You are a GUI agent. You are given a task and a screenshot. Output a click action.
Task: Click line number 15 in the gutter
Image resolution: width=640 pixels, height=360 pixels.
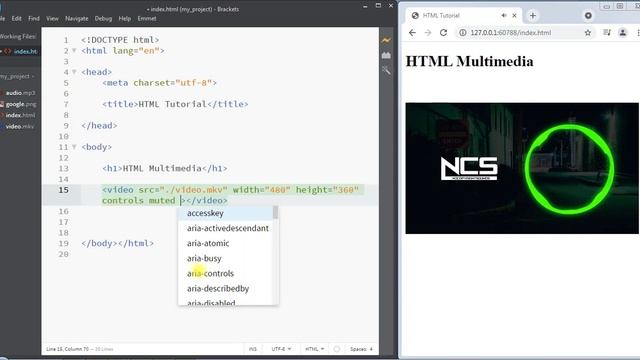click(x=63, y=190)
